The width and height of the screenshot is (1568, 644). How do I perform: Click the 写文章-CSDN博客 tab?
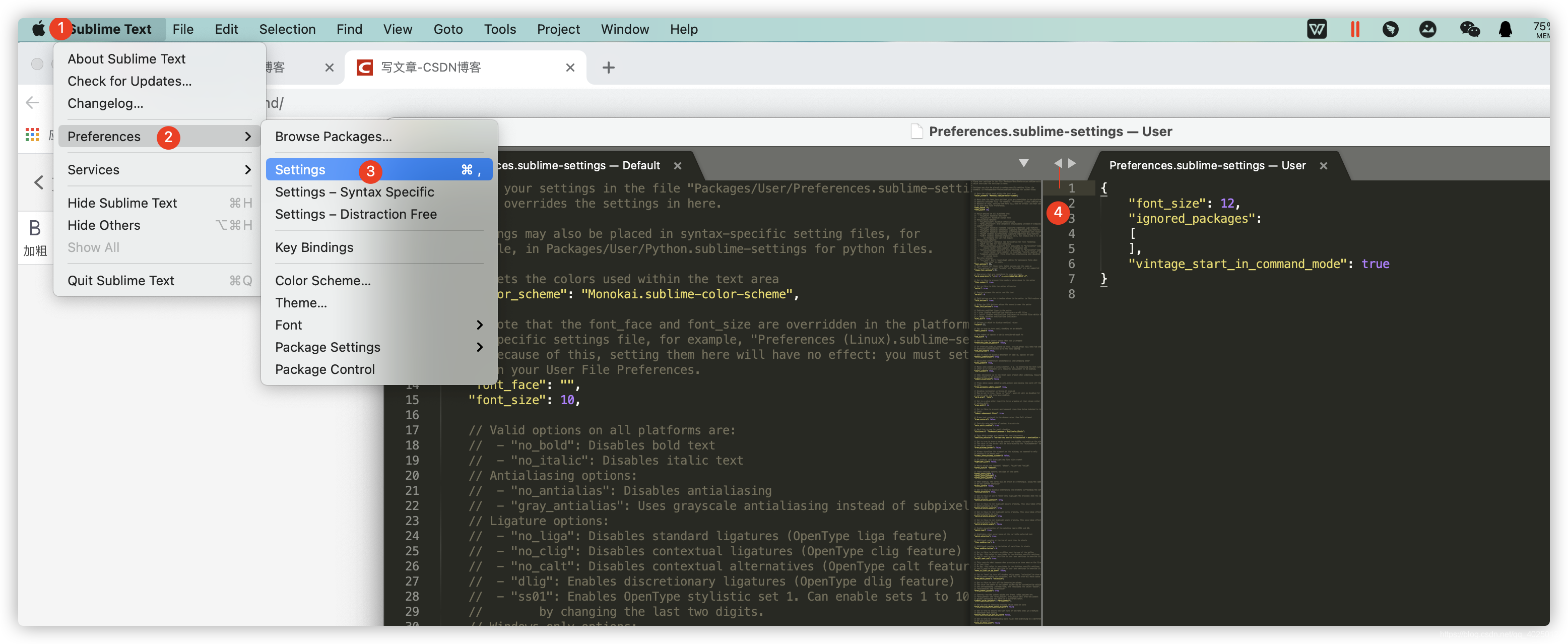pyautogui.click(x=462, y=66)
